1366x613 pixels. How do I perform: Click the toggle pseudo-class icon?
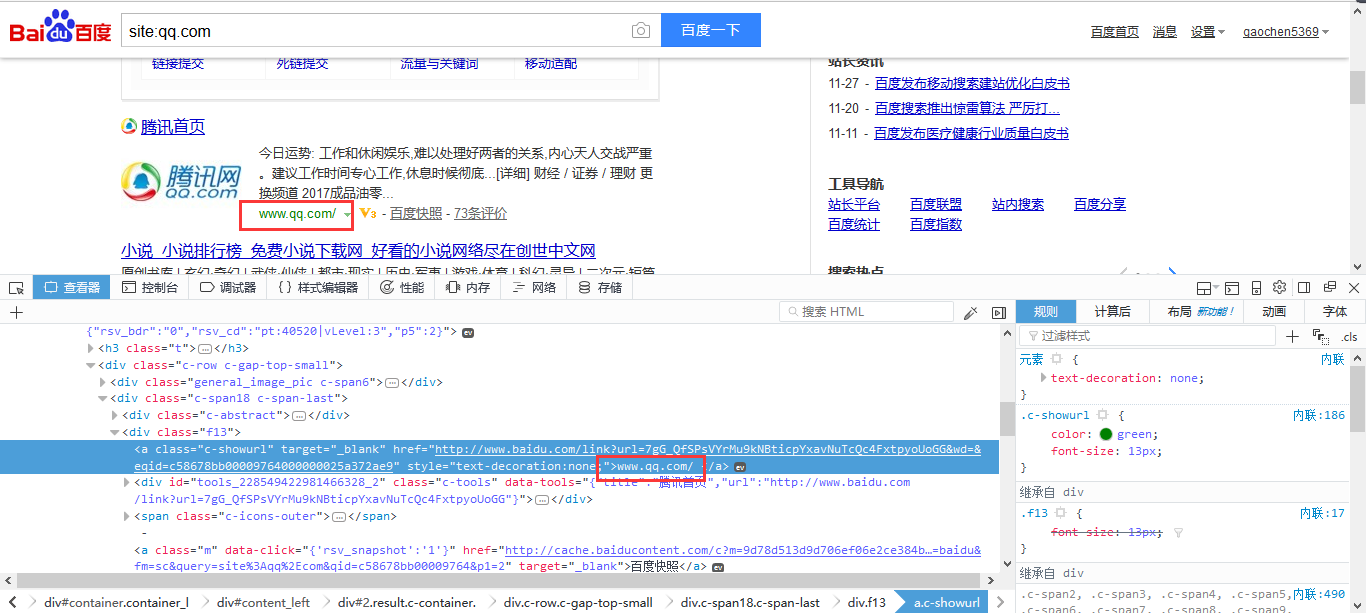coord(1319,336)
